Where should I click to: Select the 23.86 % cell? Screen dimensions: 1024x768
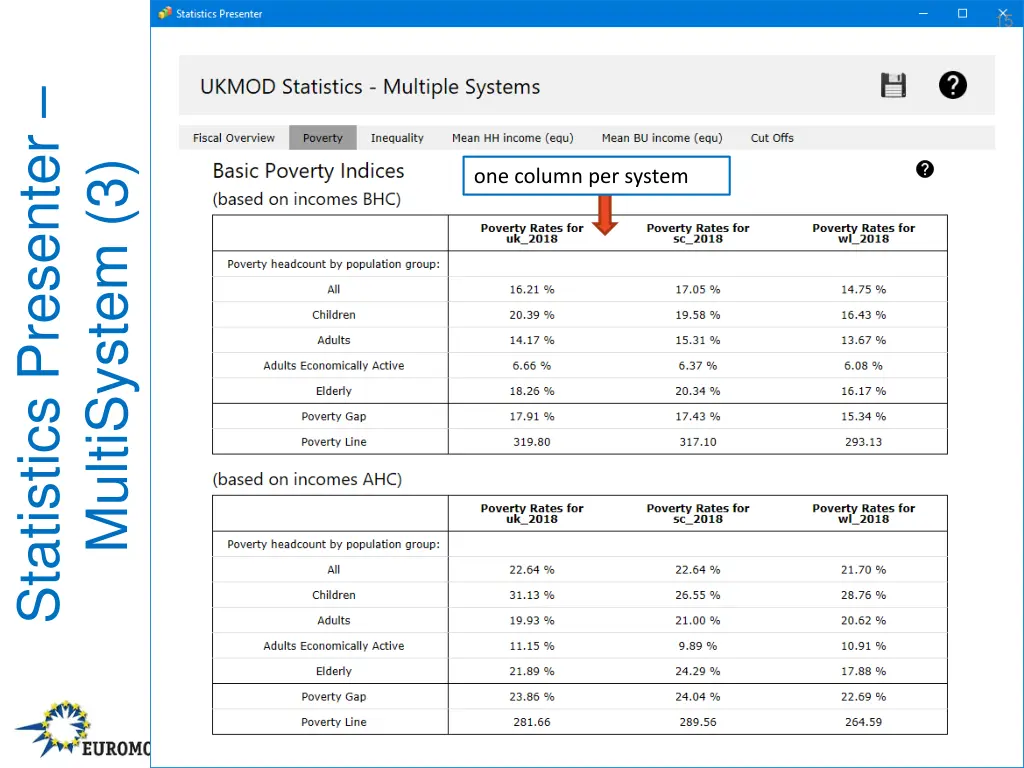point(532,697)
